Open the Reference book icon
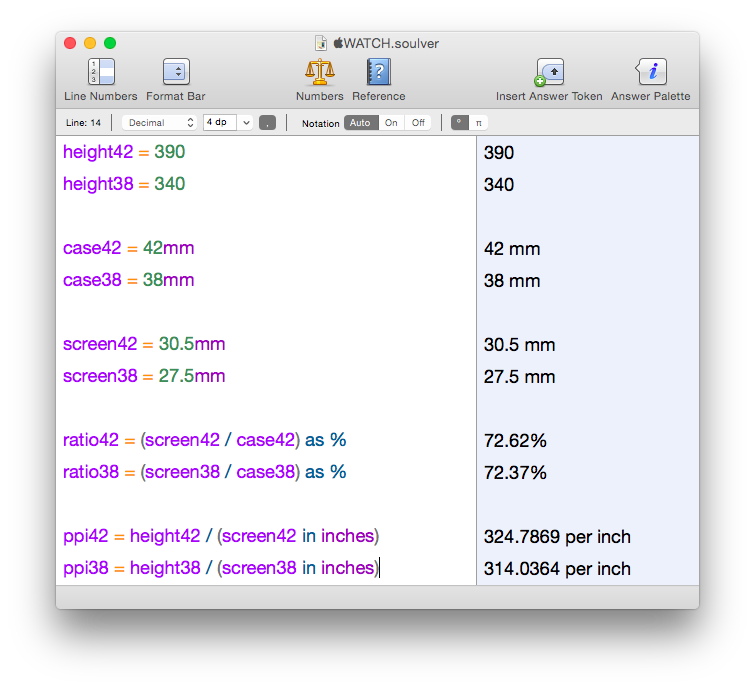755x689 pixels. click(379, 72)
